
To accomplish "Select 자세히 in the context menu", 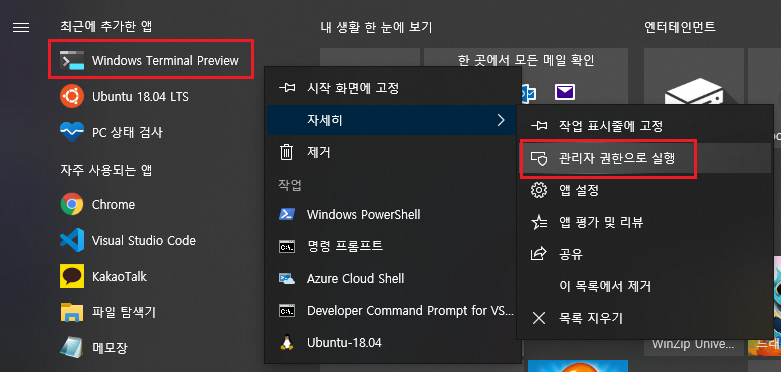I will coord(391,120).
